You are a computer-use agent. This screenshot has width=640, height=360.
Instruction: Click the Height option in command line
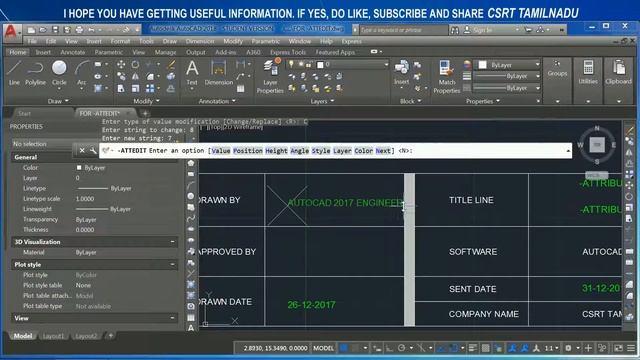coord(276,151)
